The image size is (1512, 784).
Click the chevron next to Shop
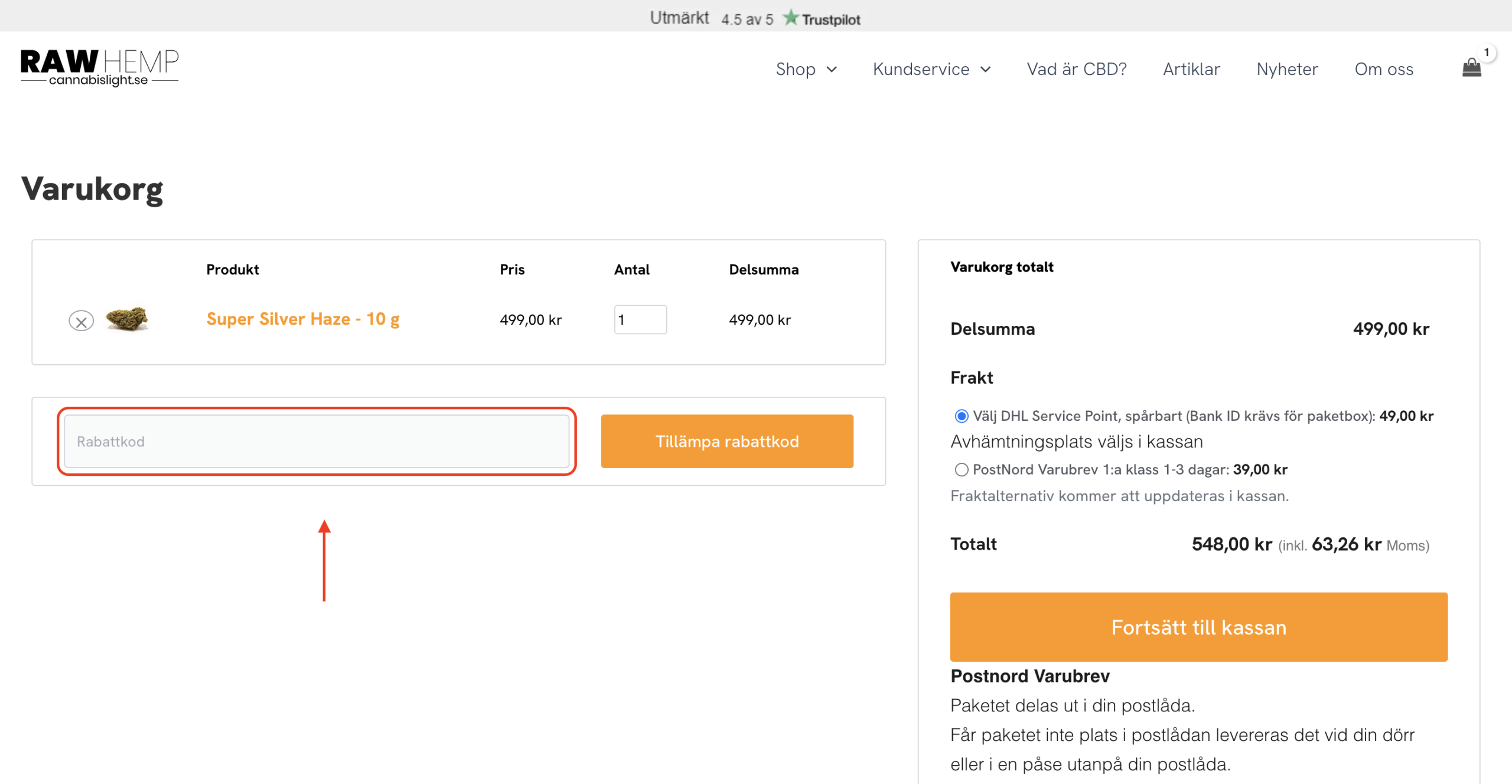832,70
